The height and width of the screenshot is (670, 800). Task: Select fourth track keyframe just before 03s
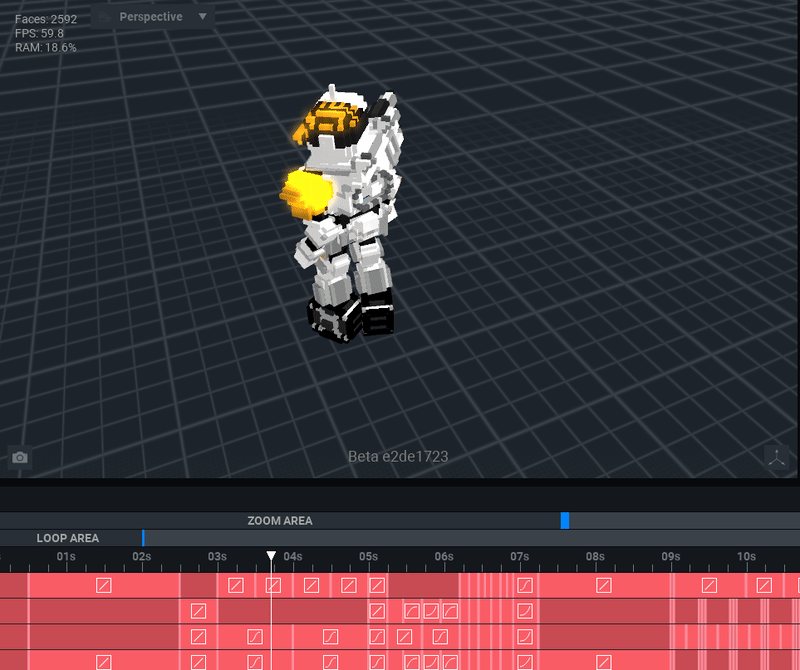(x=198, y=662)
